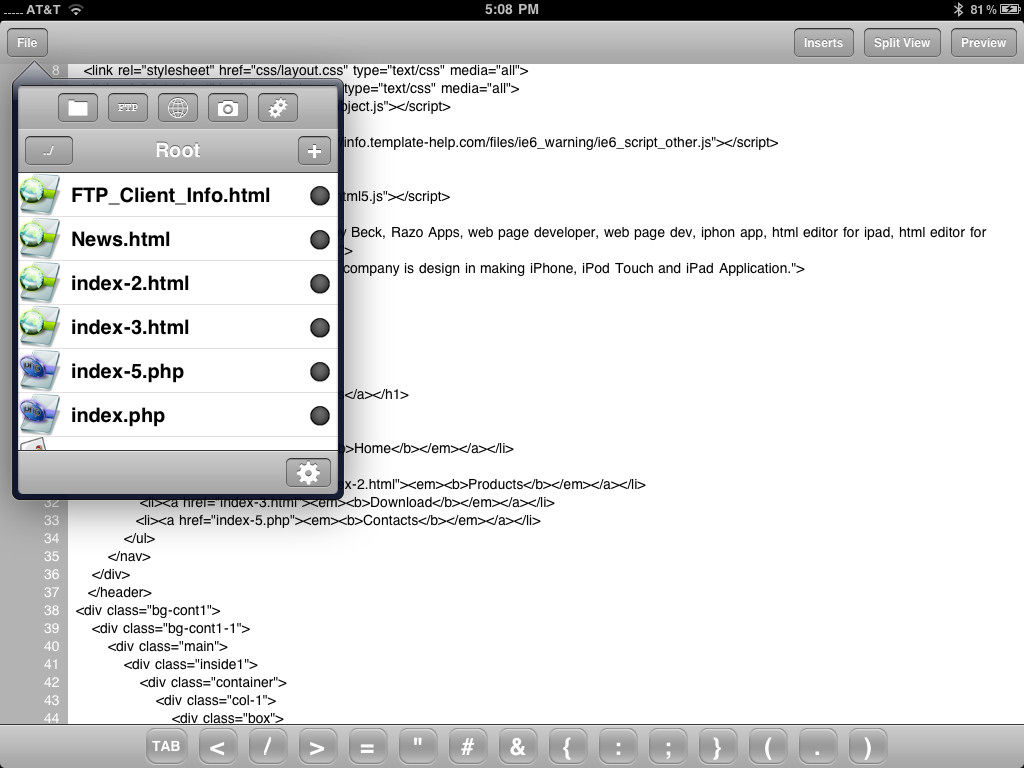Click the </nav> closing tag line
The height and width of the screenshot is (768, 1024).
pyautogui.click(x=129, y=556)
